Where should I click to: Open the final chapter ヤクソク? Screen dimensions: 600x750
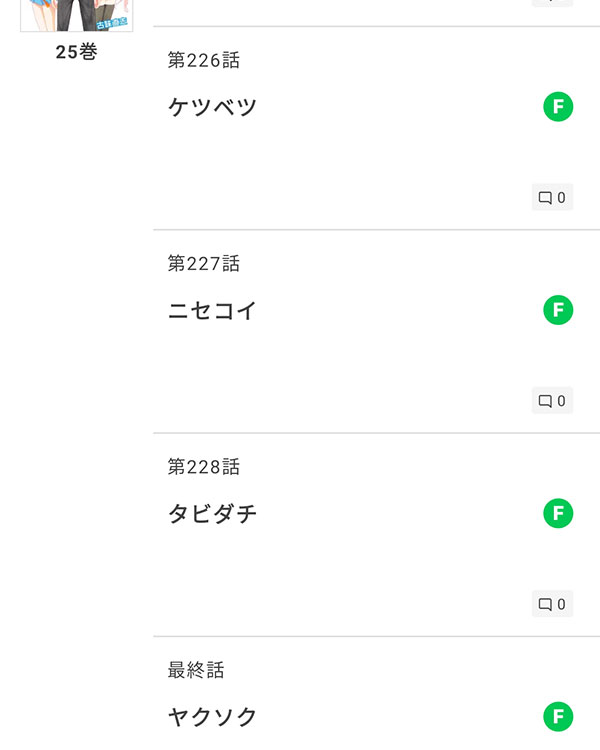tap(212, 717)
